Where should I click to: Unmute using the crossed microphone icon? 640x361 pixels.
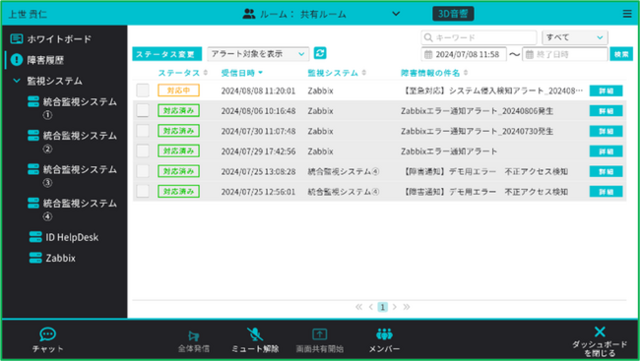255,334
